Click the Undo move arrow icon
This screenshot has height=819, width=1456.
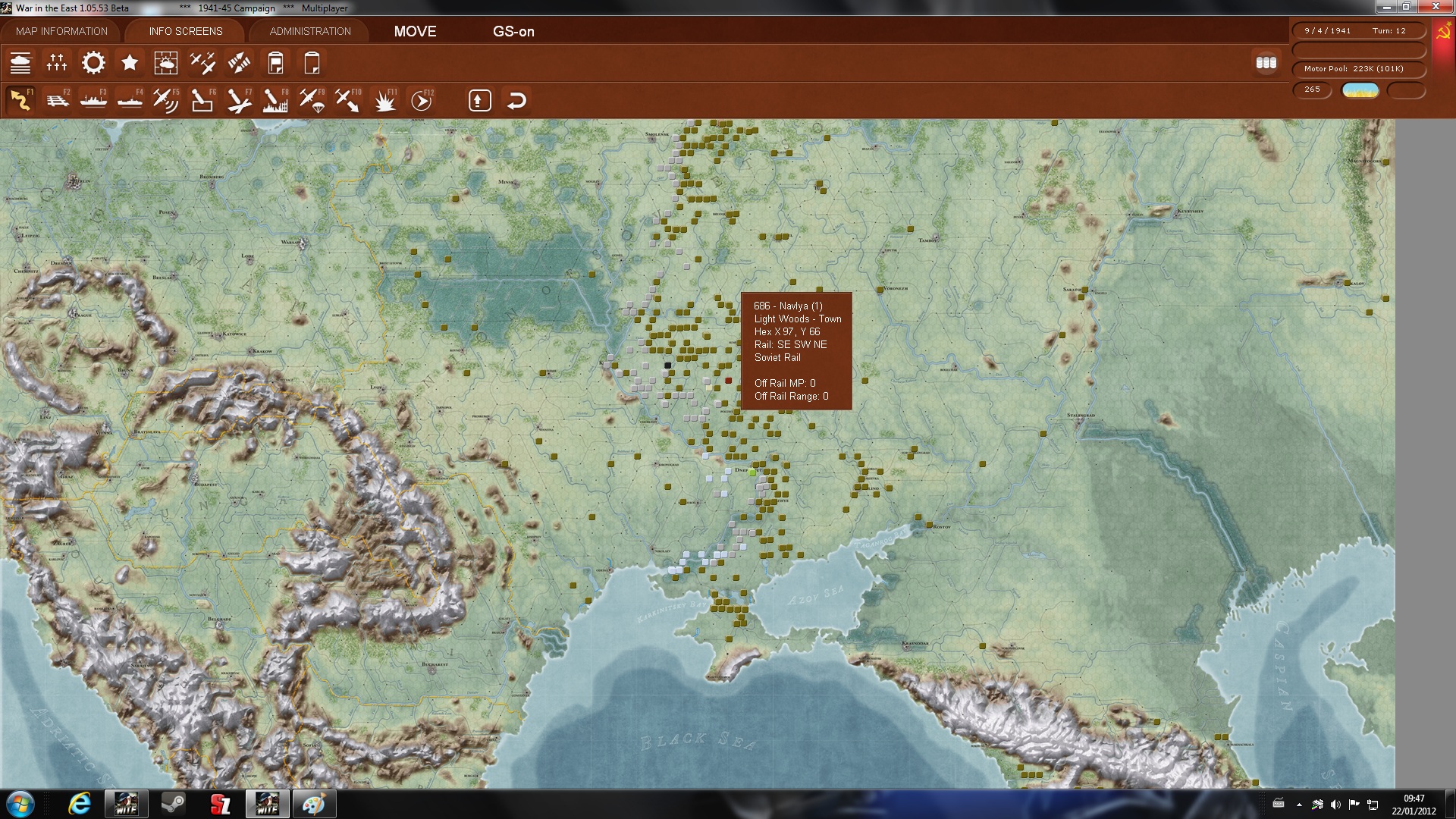(516, 100)
